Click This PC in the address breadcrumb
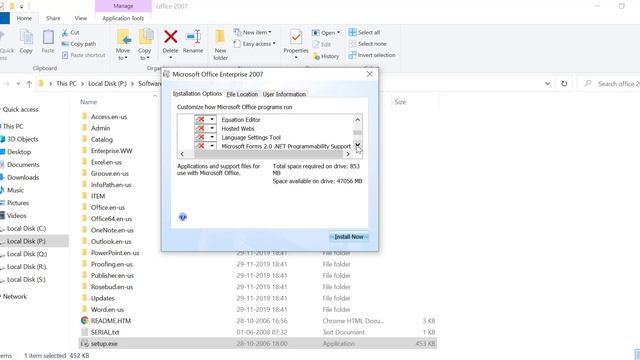This screenshot has width=640, height=360. (x=66, y=84)
